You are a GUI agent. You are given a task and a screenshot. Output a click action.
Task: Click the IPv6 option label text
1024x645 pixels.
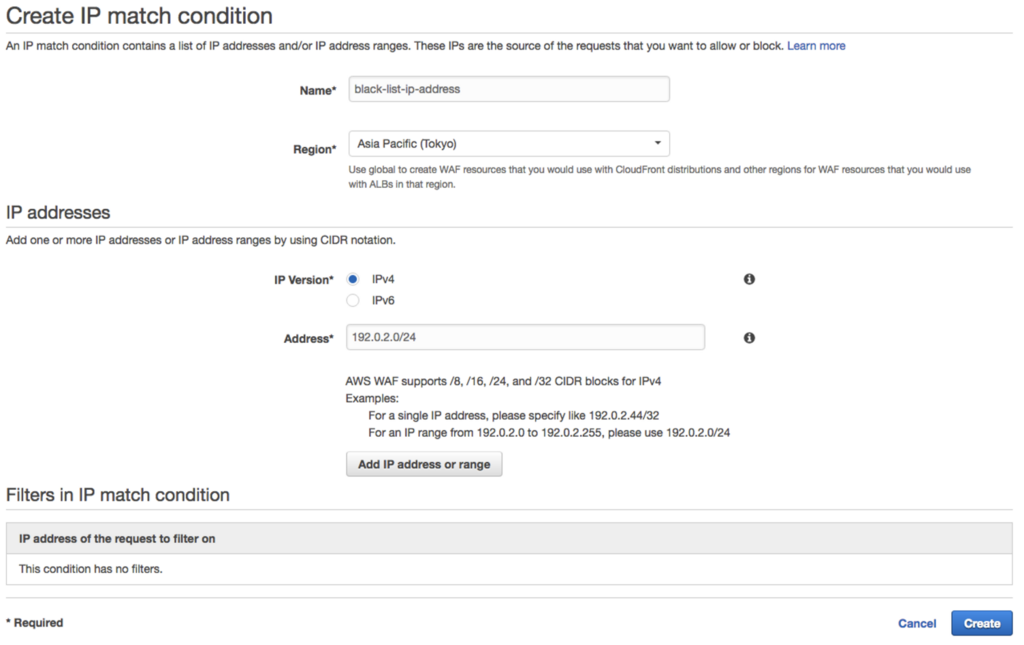click(383, 301)
